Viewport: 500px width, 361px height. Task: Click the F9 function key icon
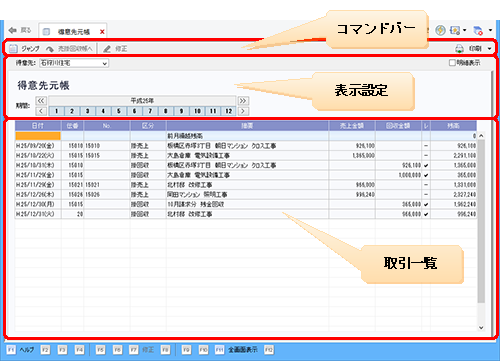click(x=187, y=350)
